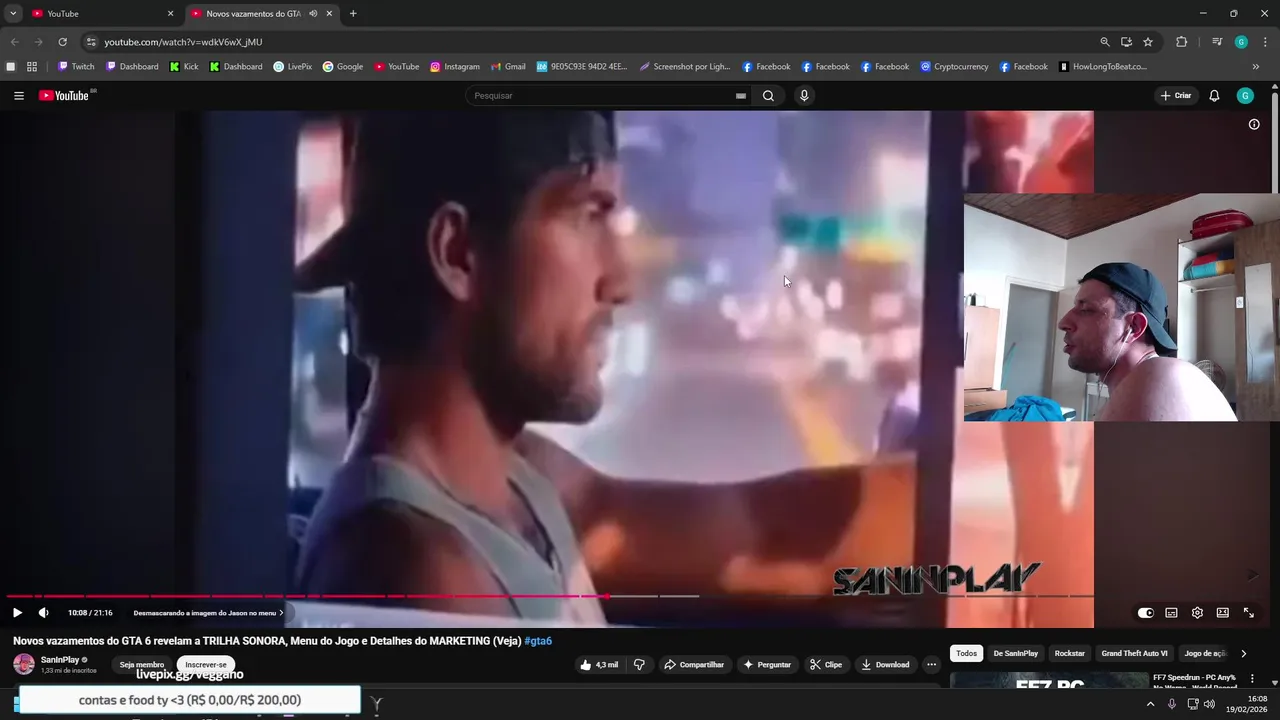
Task: Open taskbar volume speaker icon
Action: coord(1209,704)
